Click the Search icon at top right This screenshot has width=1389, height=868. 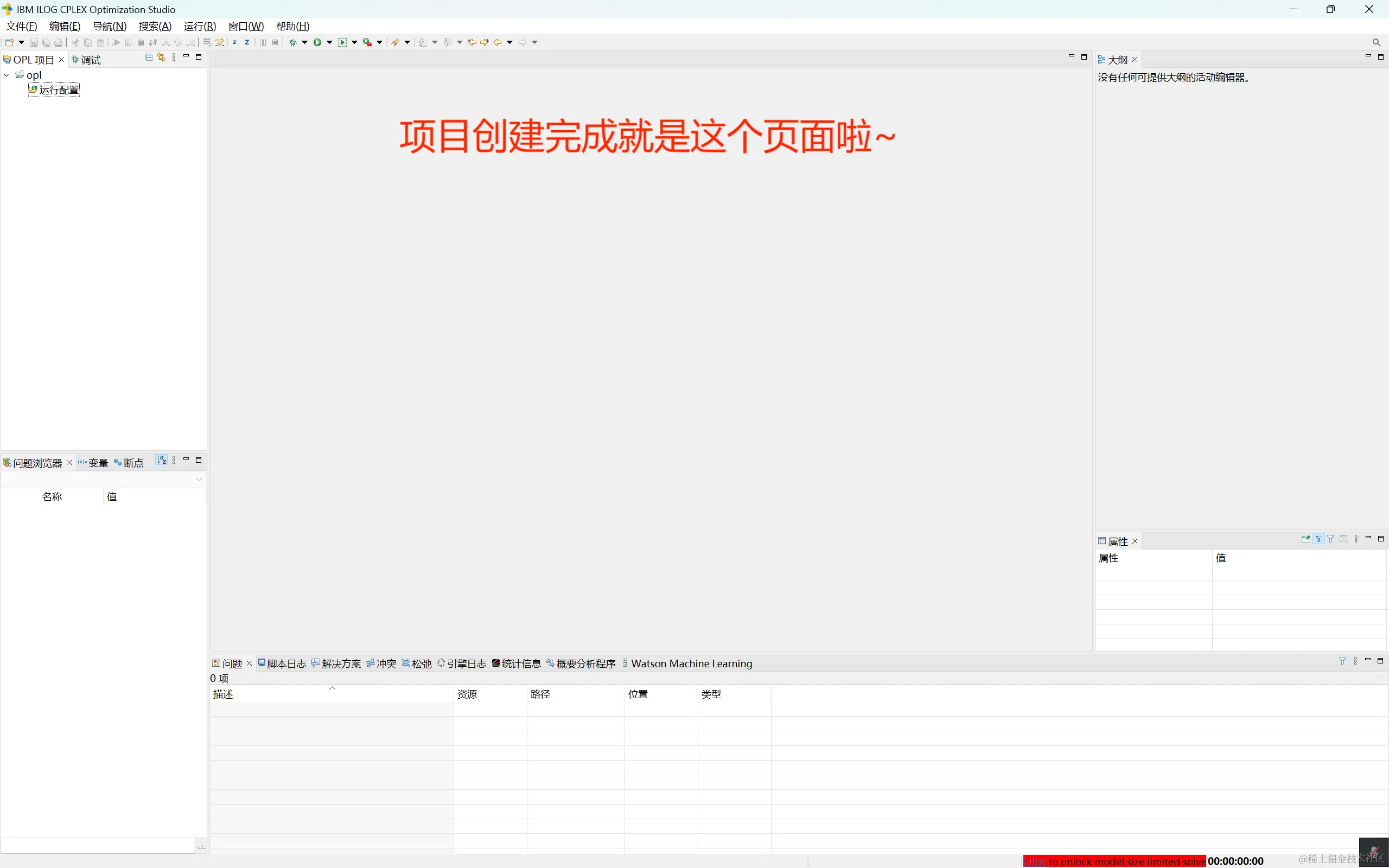[1377, 42]
